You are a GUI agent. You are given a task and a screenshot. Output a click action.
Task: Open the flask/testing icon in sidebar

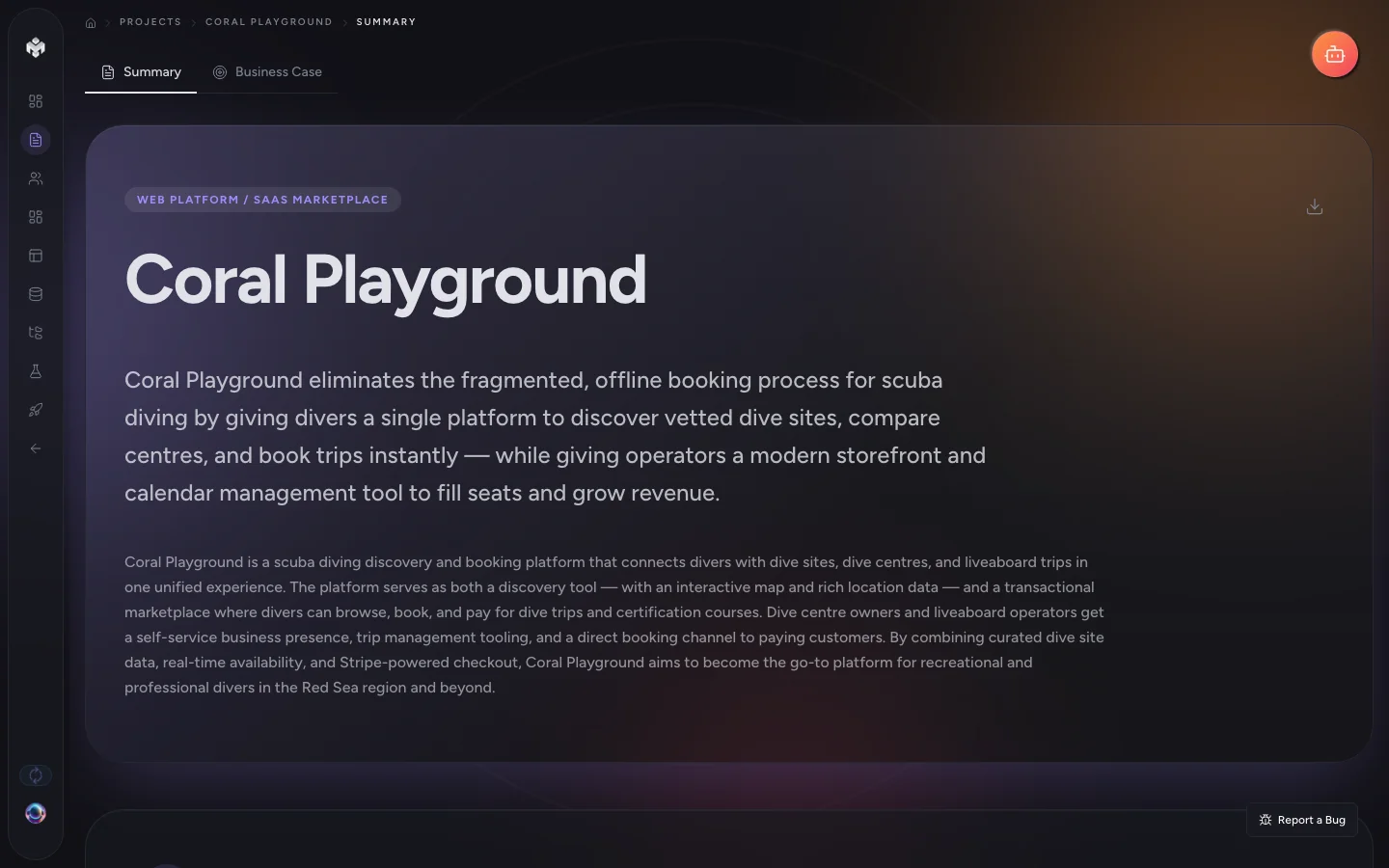coord(36,371)
